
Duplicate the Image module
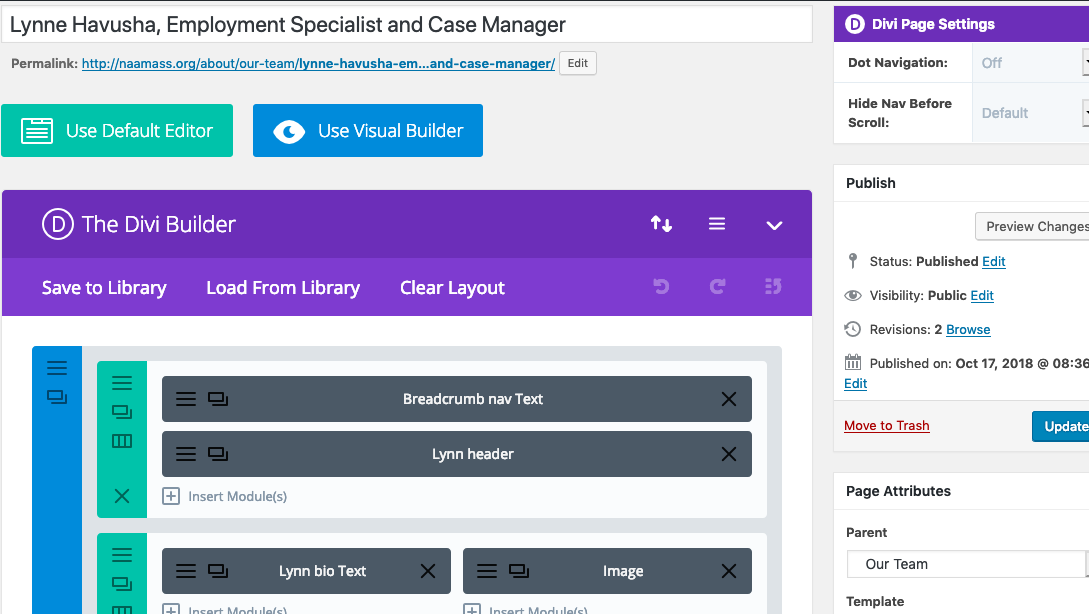click(519, 571)
